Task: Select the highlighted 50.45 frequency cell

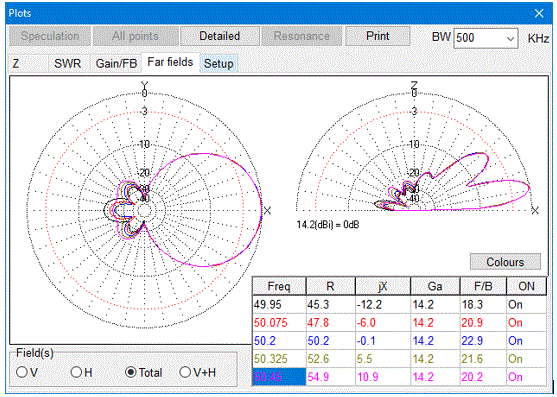Action: [279, 377]
